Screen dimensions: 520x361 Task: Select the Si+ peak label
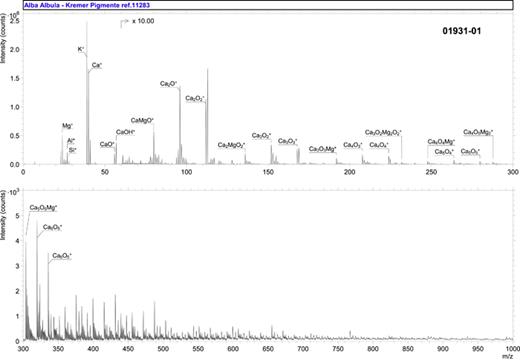73,150
